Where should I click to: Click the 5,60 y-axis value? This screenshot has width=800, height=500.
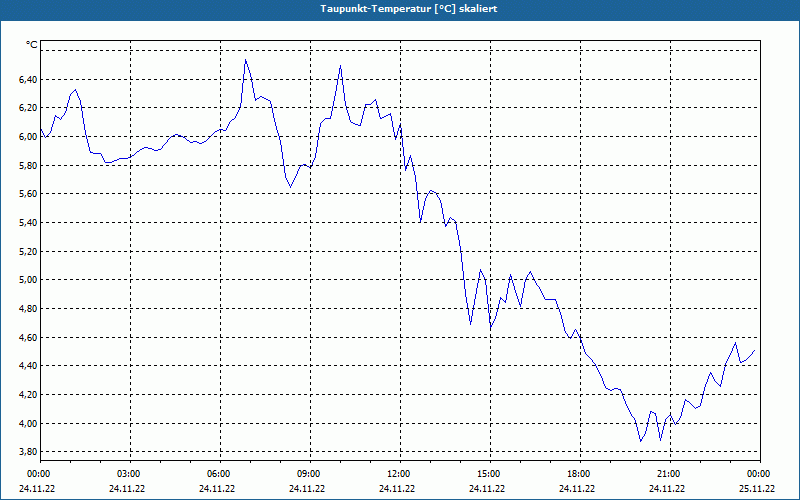point(27,194)
